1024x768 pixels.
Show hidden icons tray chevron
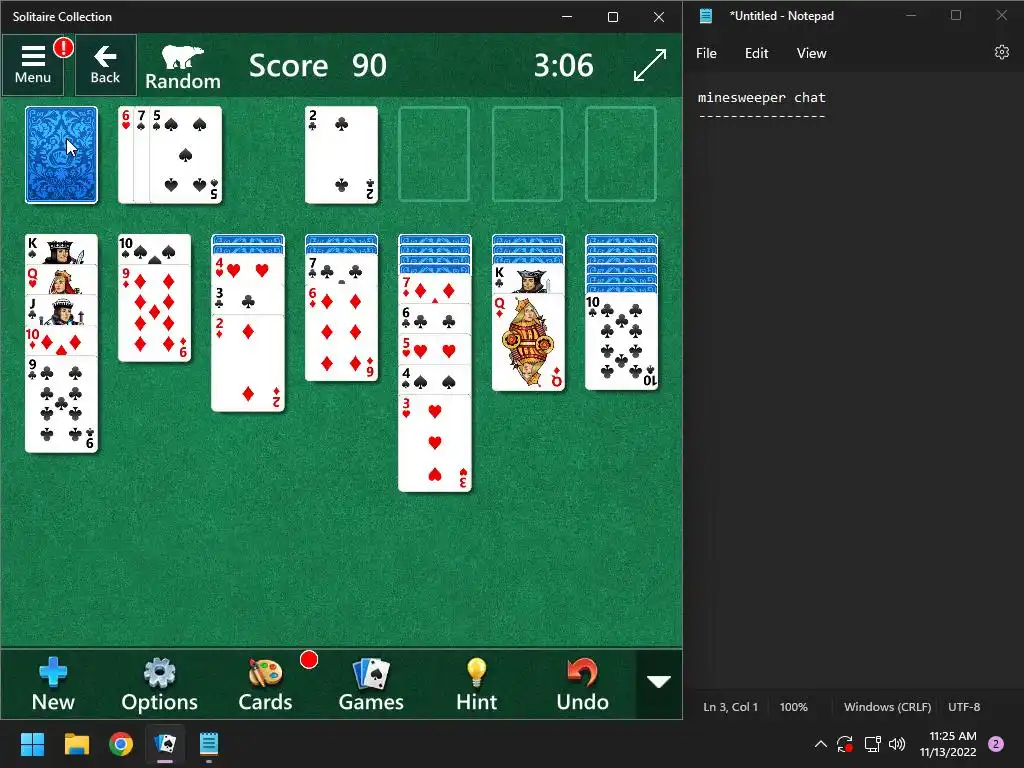click(x=821, y=744)
